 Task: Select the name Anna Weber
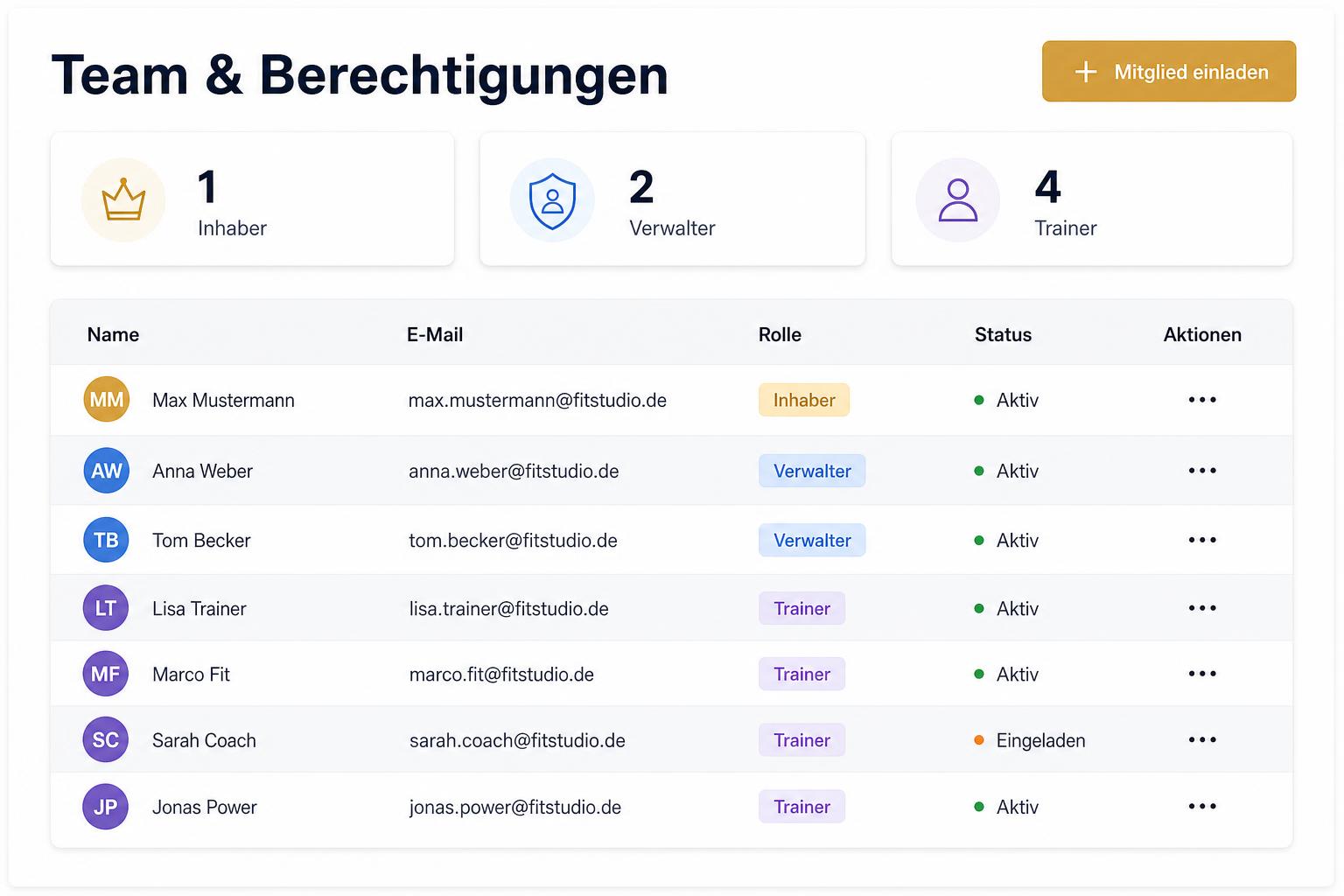pos(202,471)
